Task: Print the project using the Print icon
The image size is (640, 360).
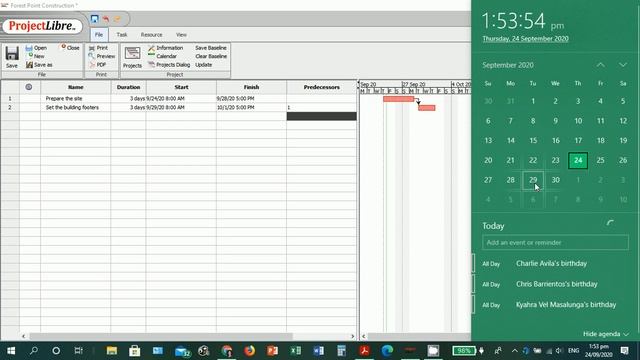Action: pos(92,48)
